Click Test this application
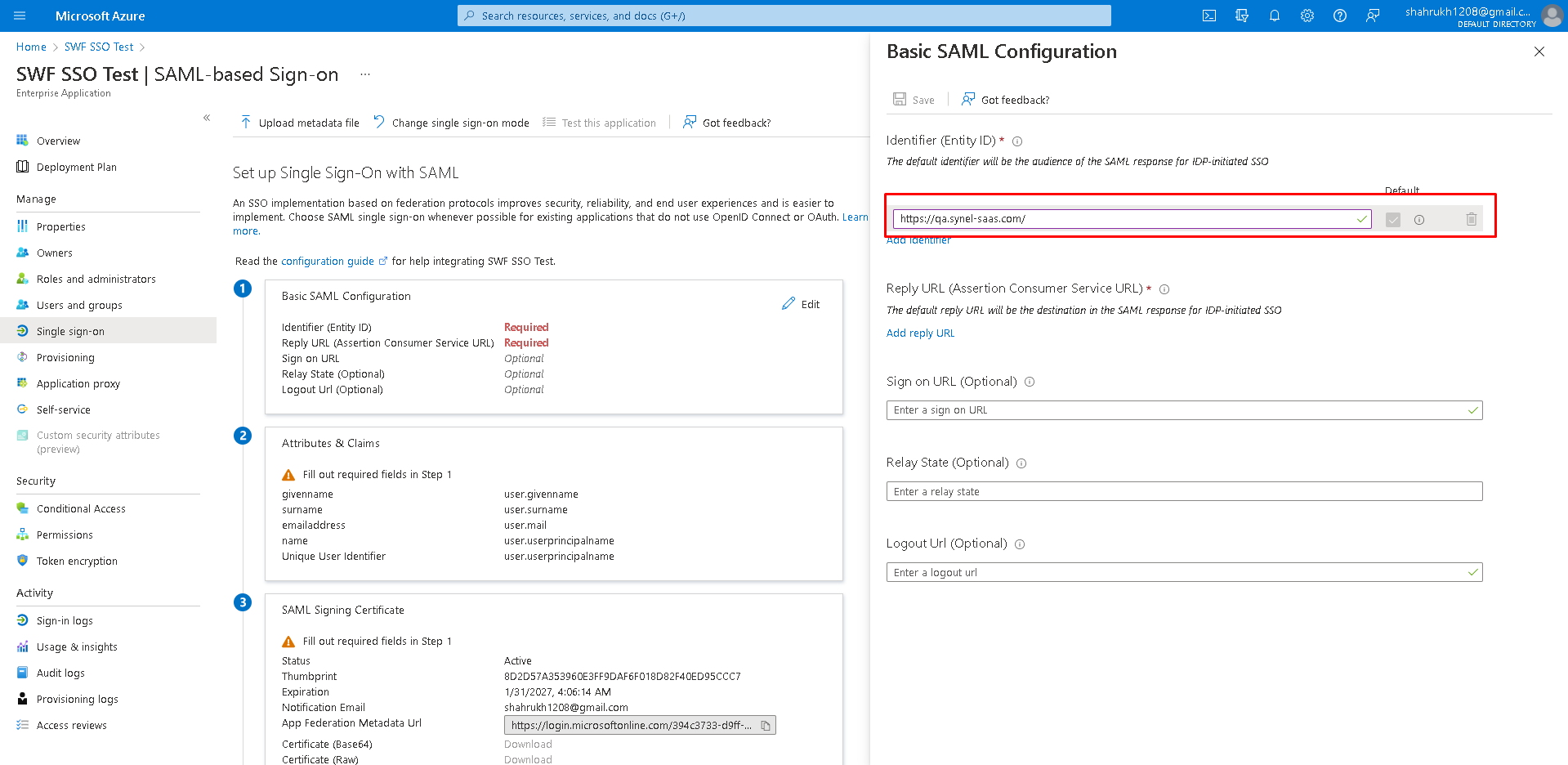 (x=599, y=123)
